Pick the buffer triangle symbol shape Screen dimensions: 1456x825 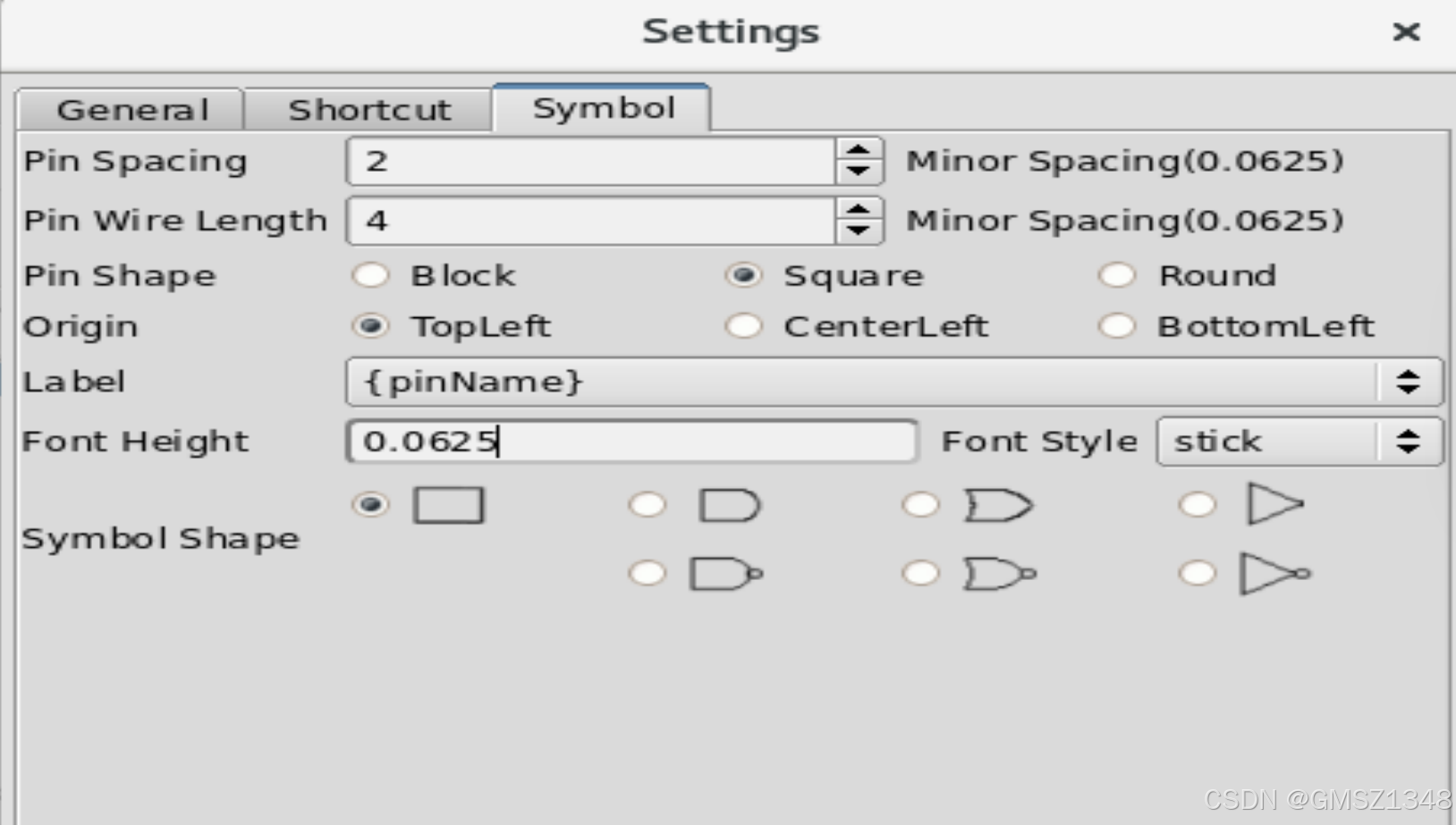1198,505
